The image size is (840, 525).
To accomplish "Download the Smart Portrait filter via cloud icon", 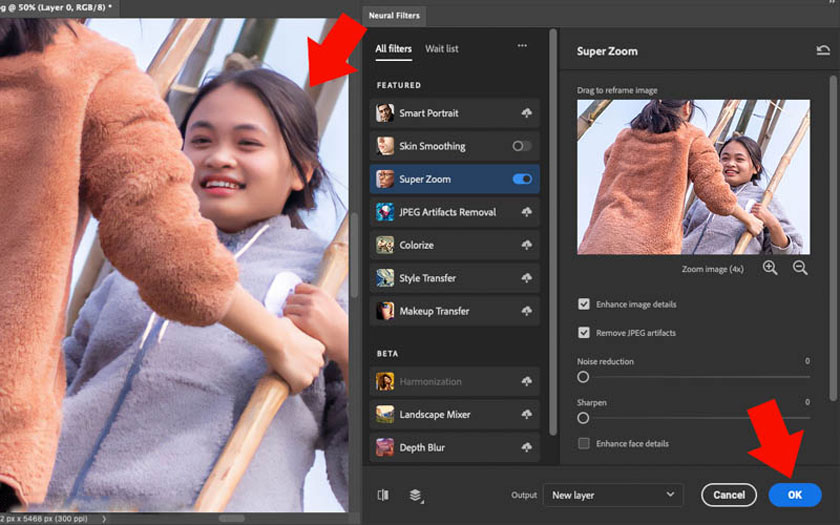I will 527,113.
